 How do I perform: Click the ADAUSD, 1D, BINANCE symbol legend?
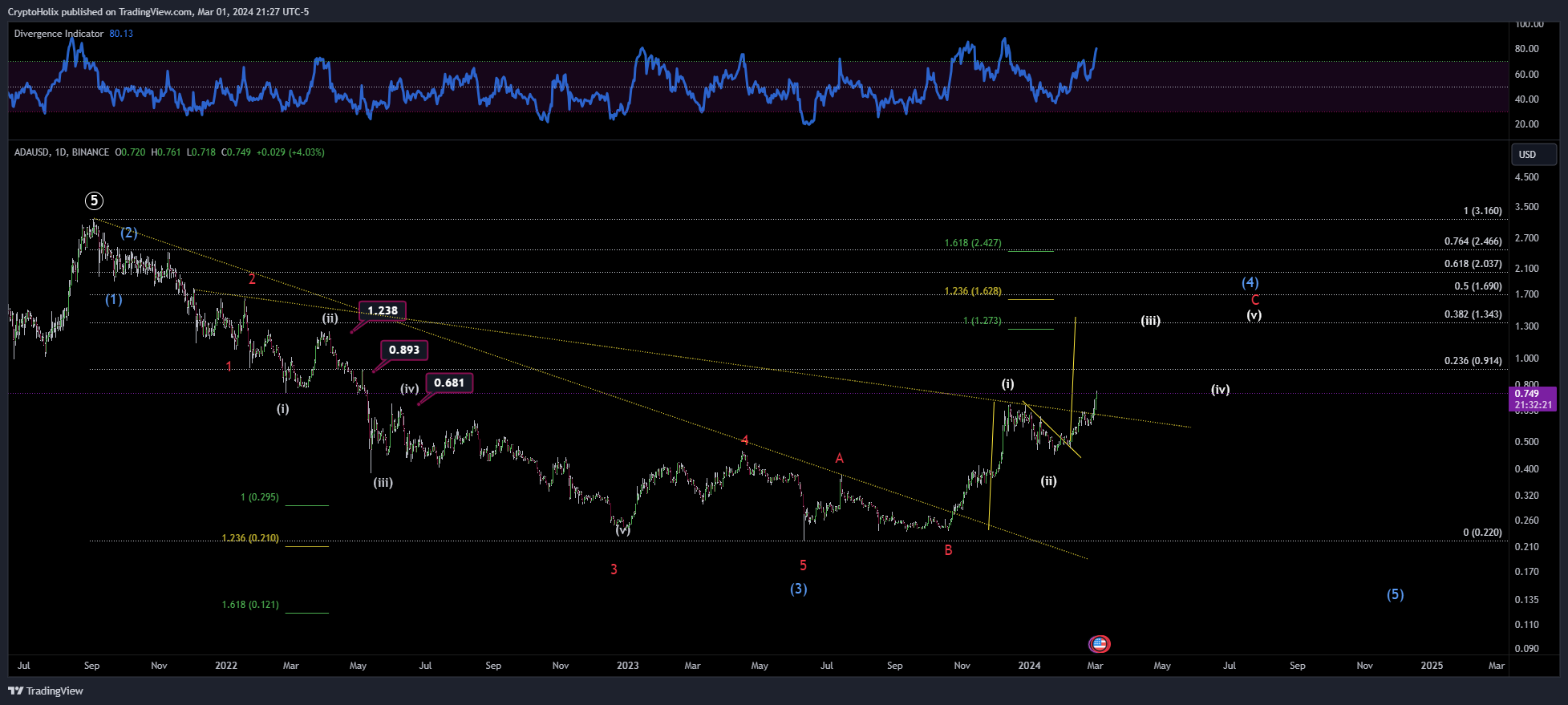(62, 152)
